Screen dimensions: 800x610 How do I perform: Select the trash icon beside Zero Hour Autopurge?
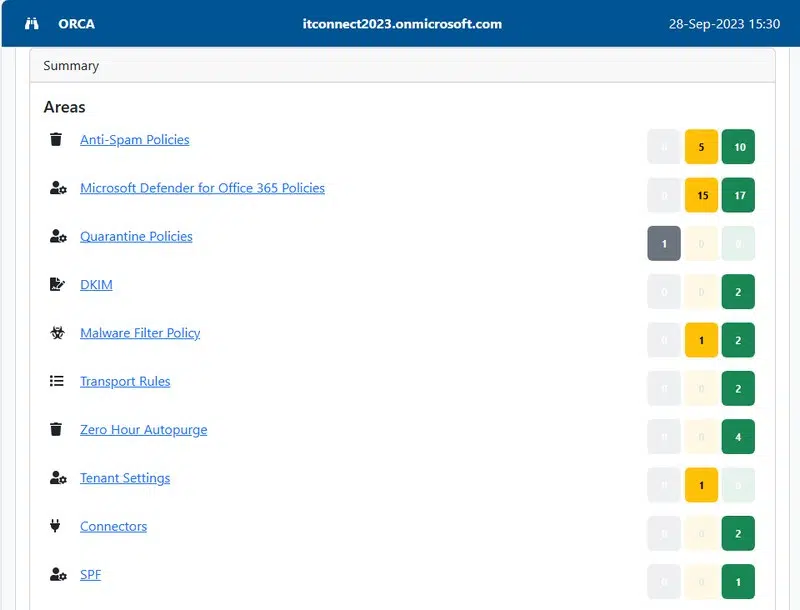click(56, 429)
